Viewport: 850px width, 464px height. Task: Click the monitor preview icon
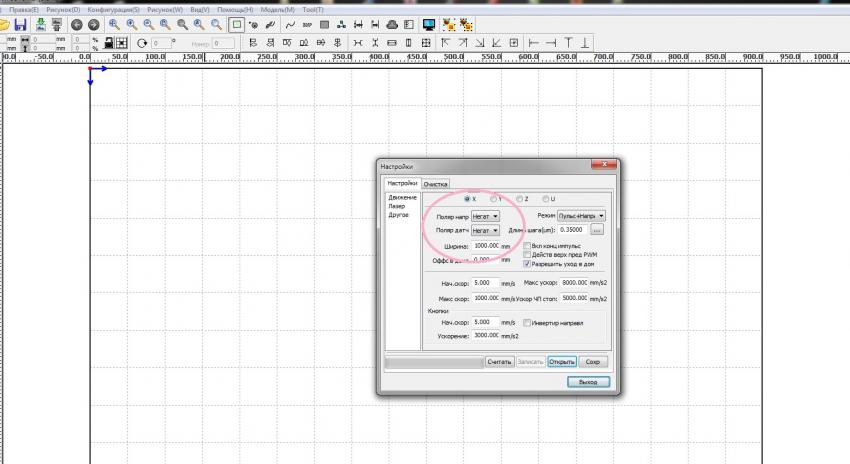click(428, 23)
